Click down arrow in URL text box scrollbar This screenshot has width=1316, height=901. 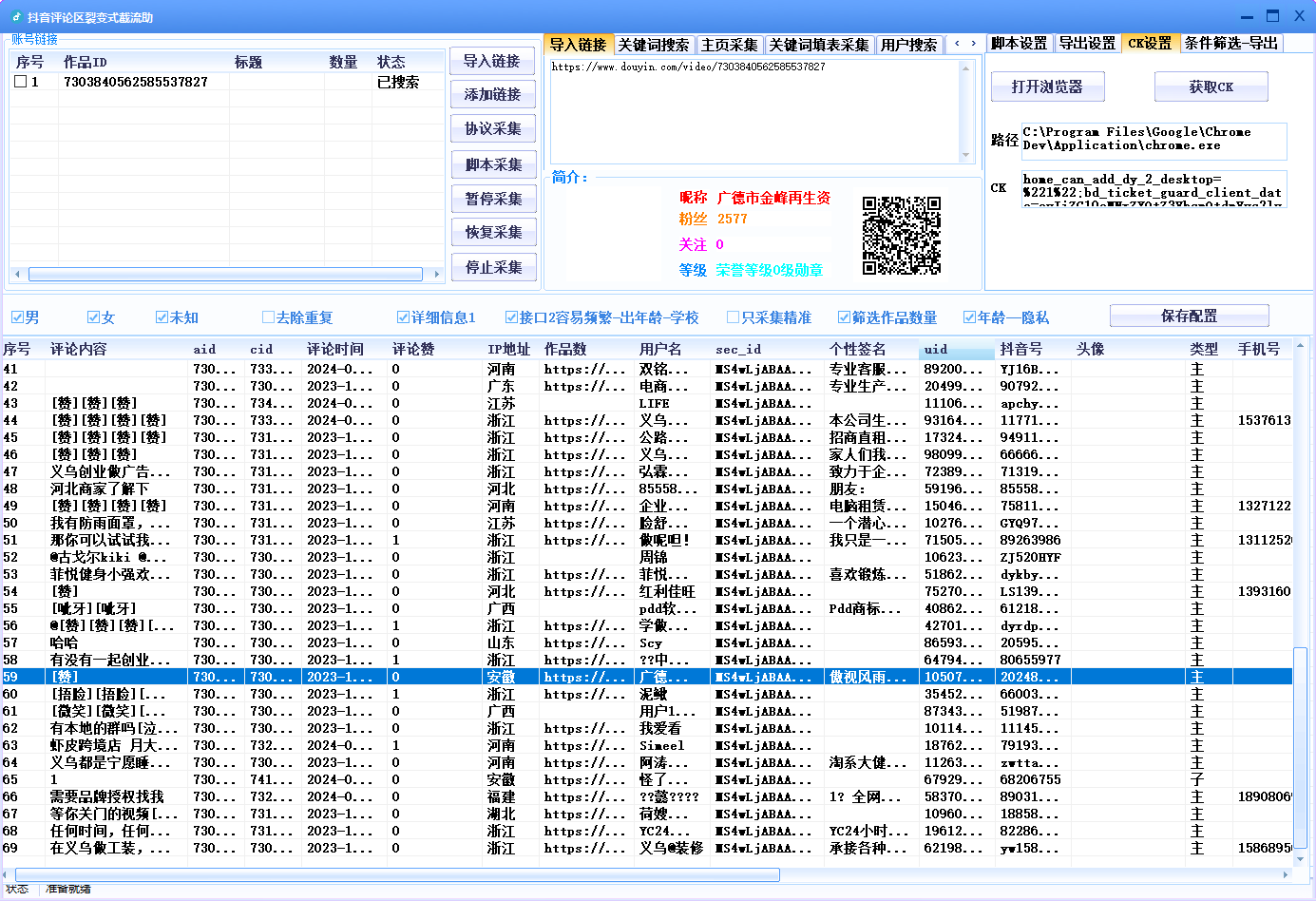tap(965, 155)
